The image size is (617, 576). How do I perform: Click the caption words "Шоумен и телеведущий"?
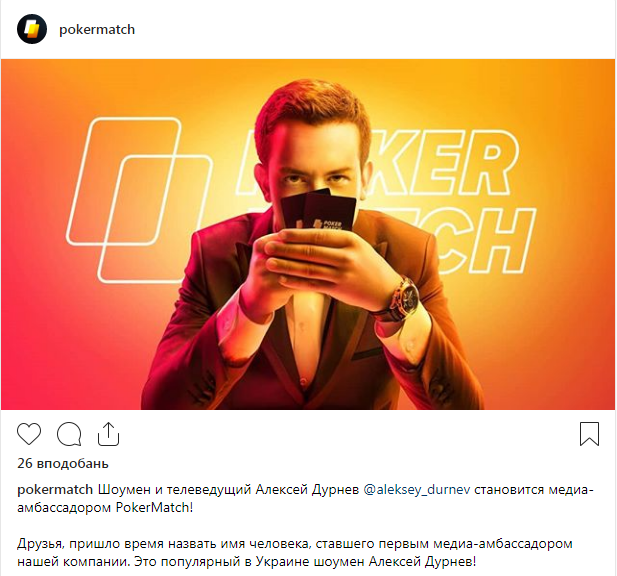174,490
